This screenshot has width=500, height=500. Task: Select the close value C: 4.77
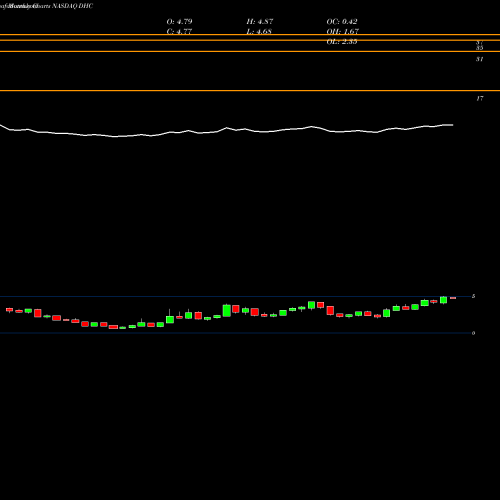coord(179,32)
